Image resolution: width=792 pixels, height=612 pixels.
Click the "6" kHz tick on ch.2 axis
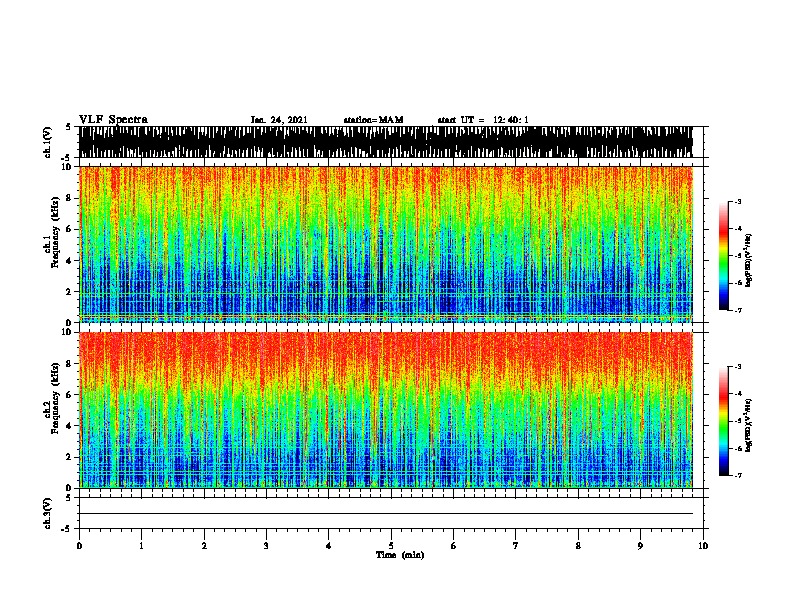(70, 394)
